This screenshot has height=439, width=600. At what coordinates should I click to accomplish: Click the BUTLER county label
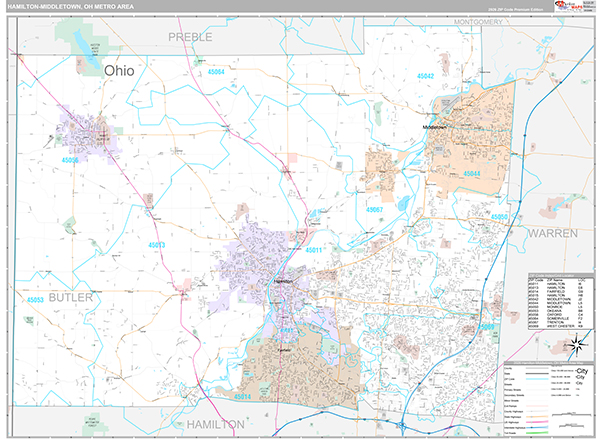pyautogui.click(x=69, y=297)
